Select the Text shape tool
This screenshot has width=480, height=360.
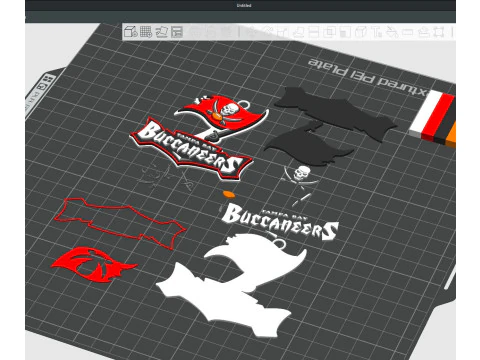pyautogui.click(x=376, y=32)
